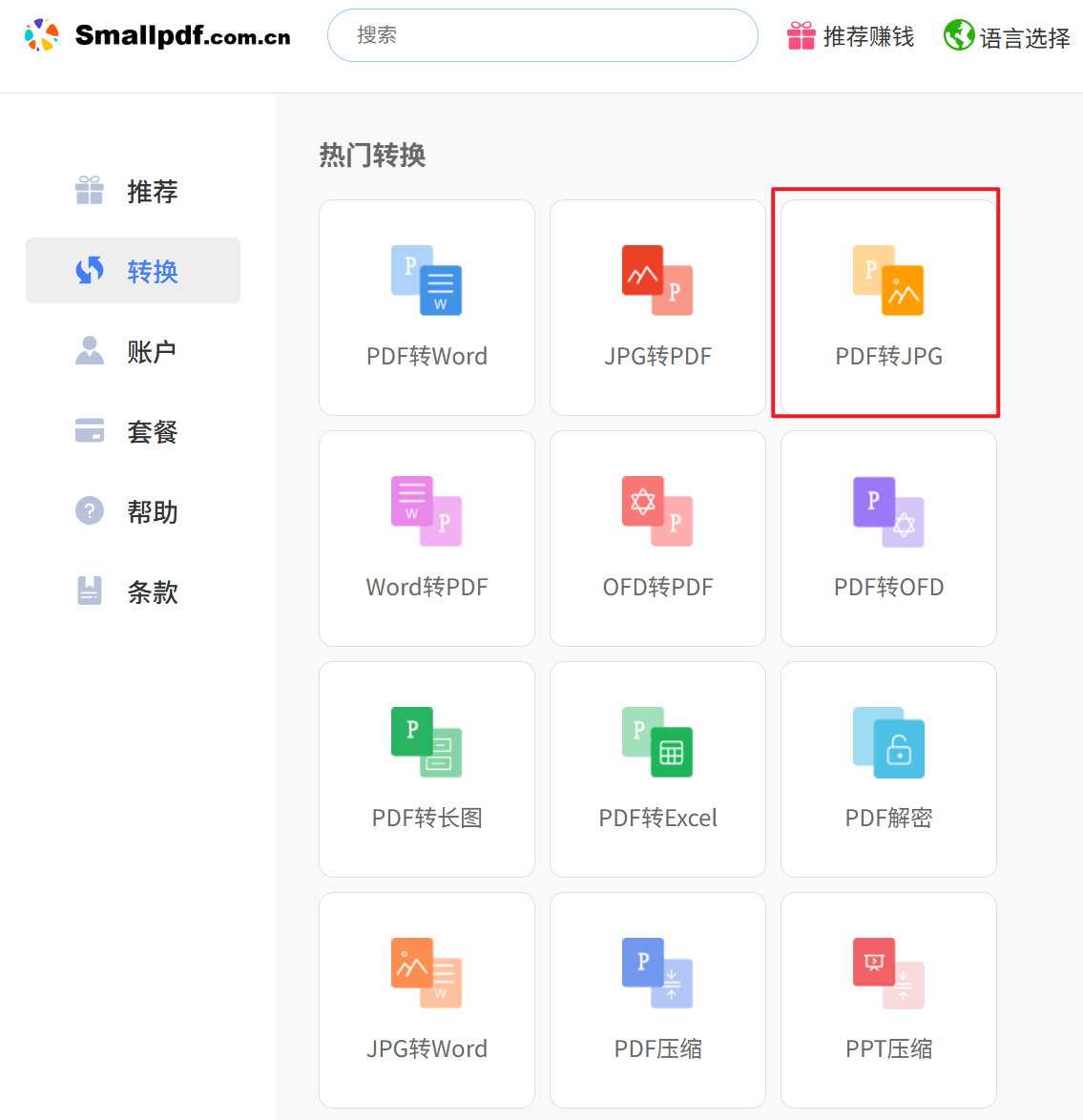Select the PDF转Excel spreadsheet icon
1083x1120 pixels.
657,742
